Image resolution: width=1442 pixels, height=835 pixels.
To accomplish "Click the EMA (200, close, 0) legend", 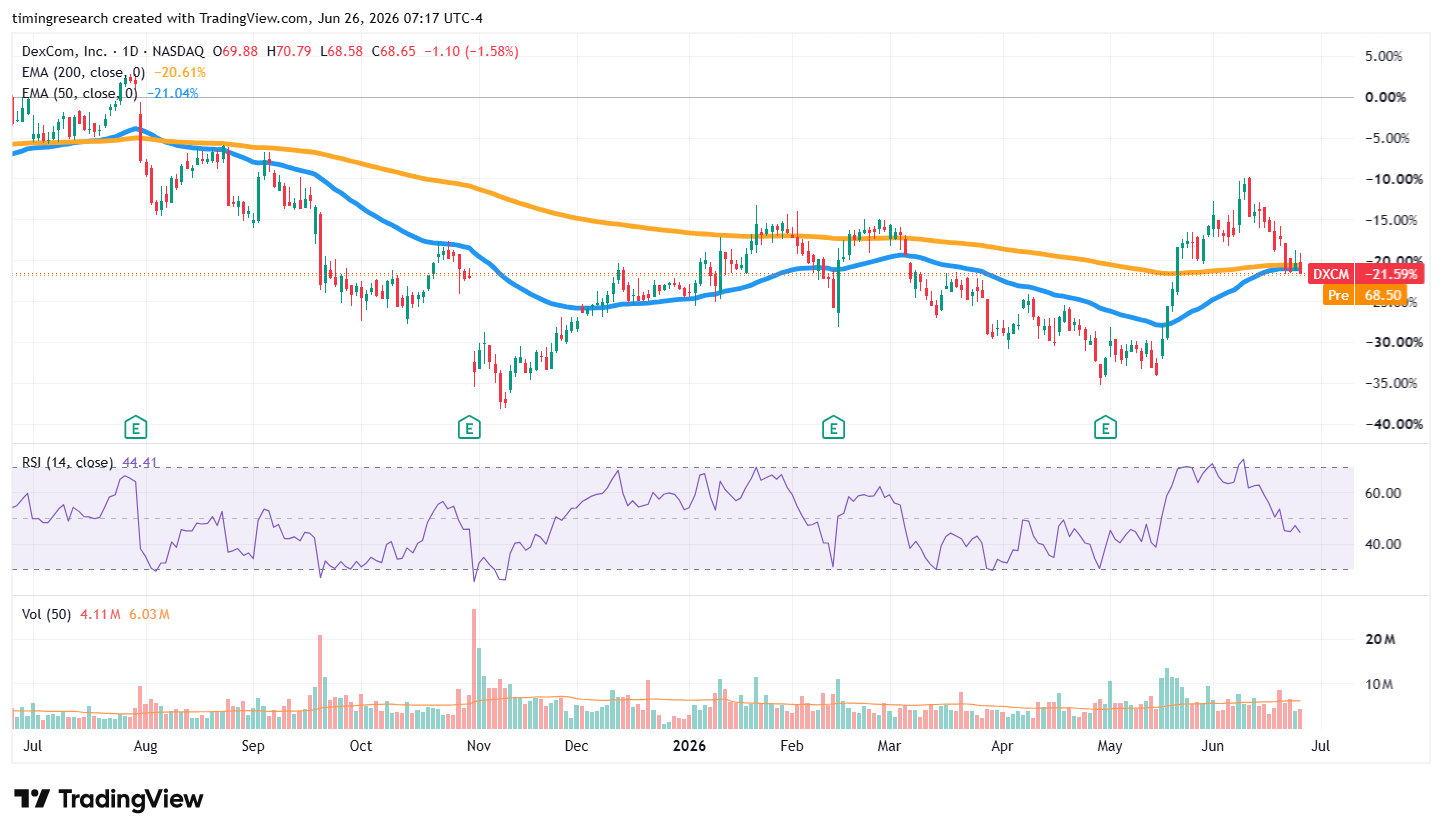I will [84, 72].
